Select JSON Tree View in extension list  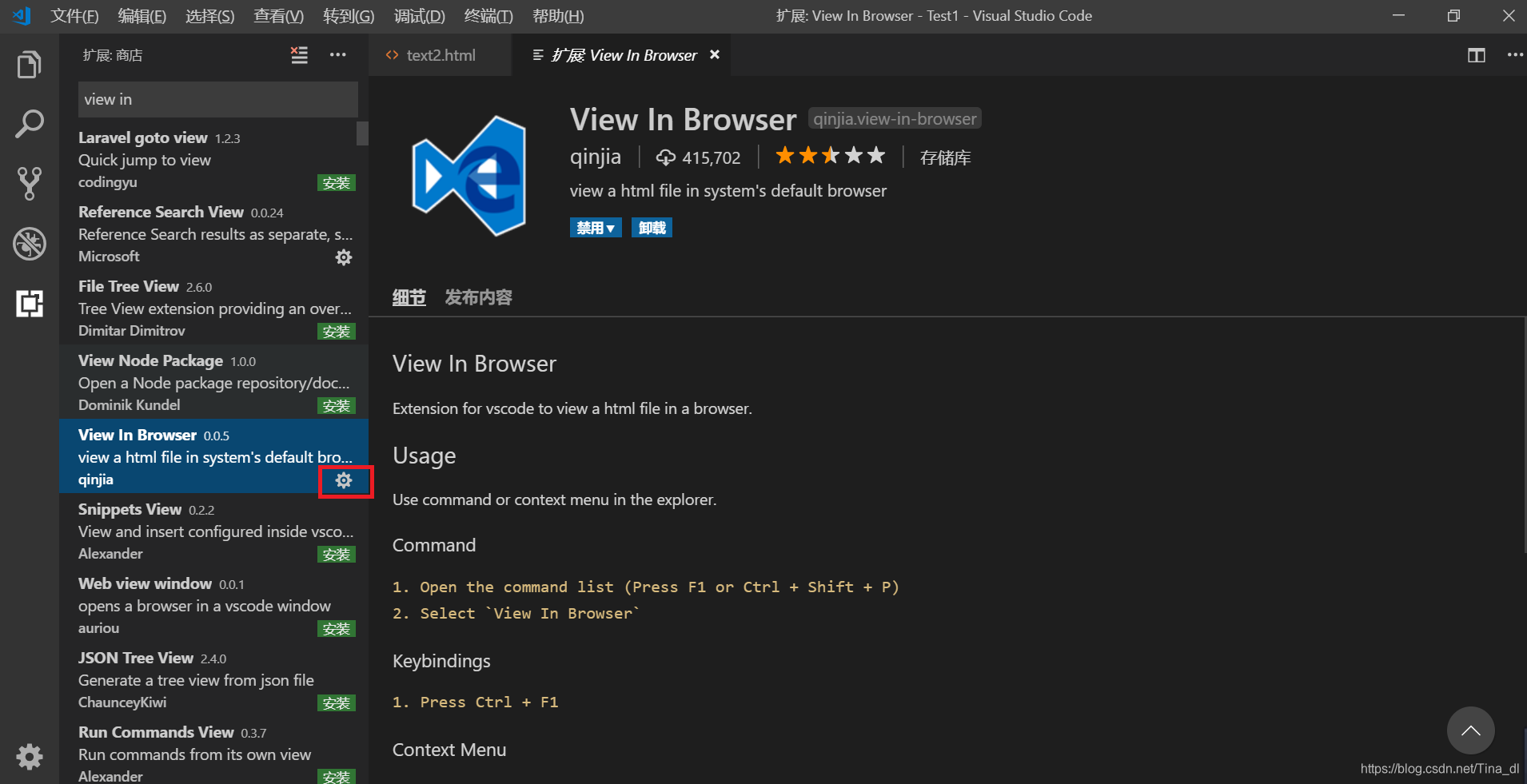coord(213,679)
